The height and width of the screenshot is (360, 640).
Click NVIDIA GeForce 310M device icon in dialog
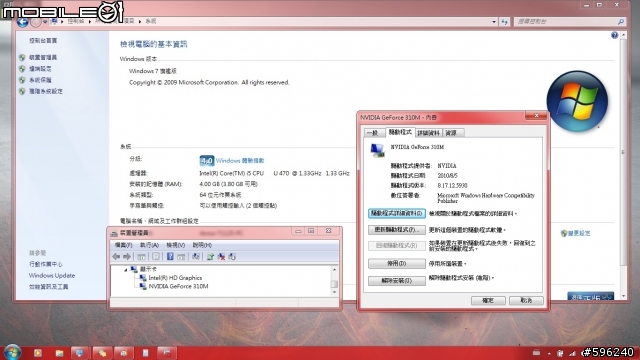(377, 150)
